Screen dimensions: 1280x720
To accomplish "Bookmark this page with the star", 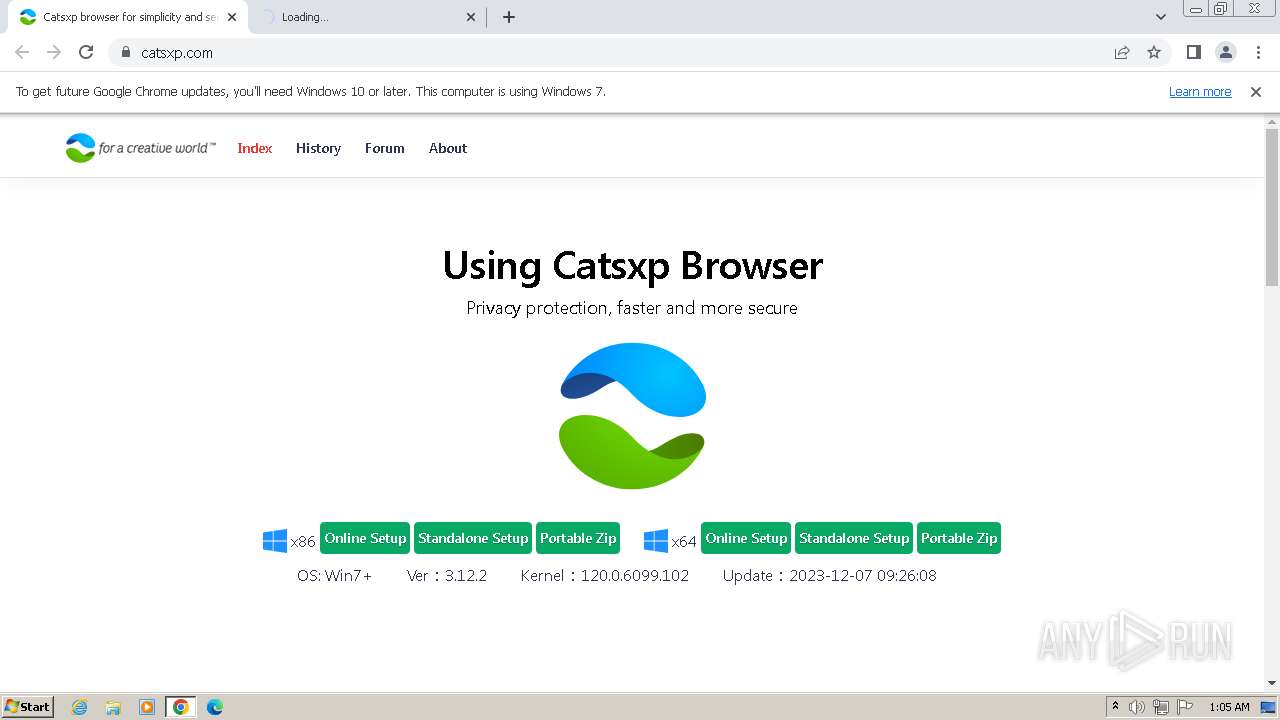I will pyautogui.click(x=1154, y=52).
